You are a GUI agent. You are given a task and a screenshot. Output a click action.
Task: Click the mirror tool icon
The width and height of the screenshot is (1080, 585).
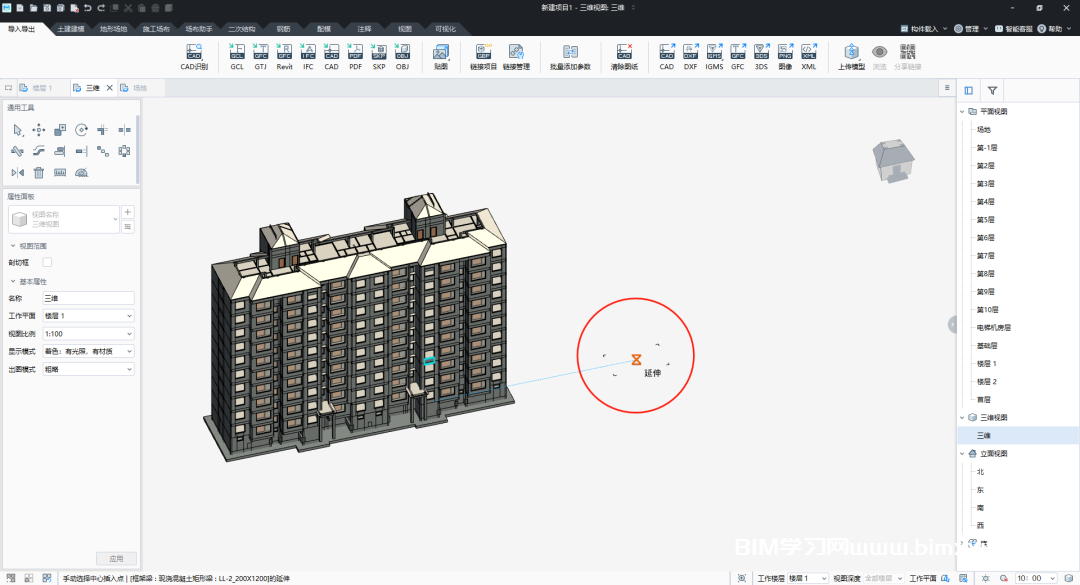coord(17,172)
